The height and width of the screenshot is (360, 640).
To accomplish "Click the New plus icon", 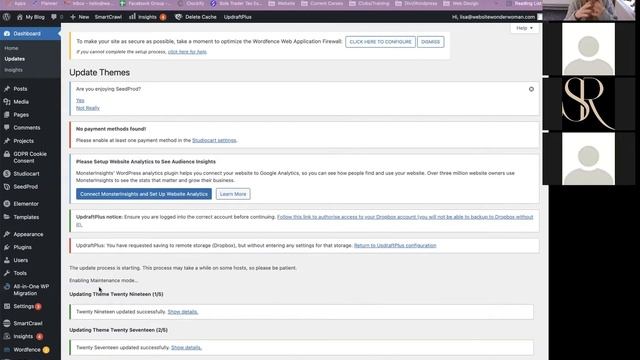I will (x=73, y=17).
